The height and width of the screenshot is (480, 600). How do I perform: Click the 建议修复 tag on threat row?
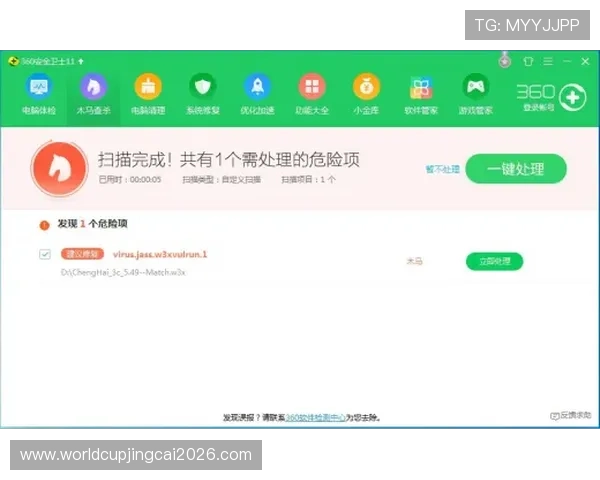point(82,254)
